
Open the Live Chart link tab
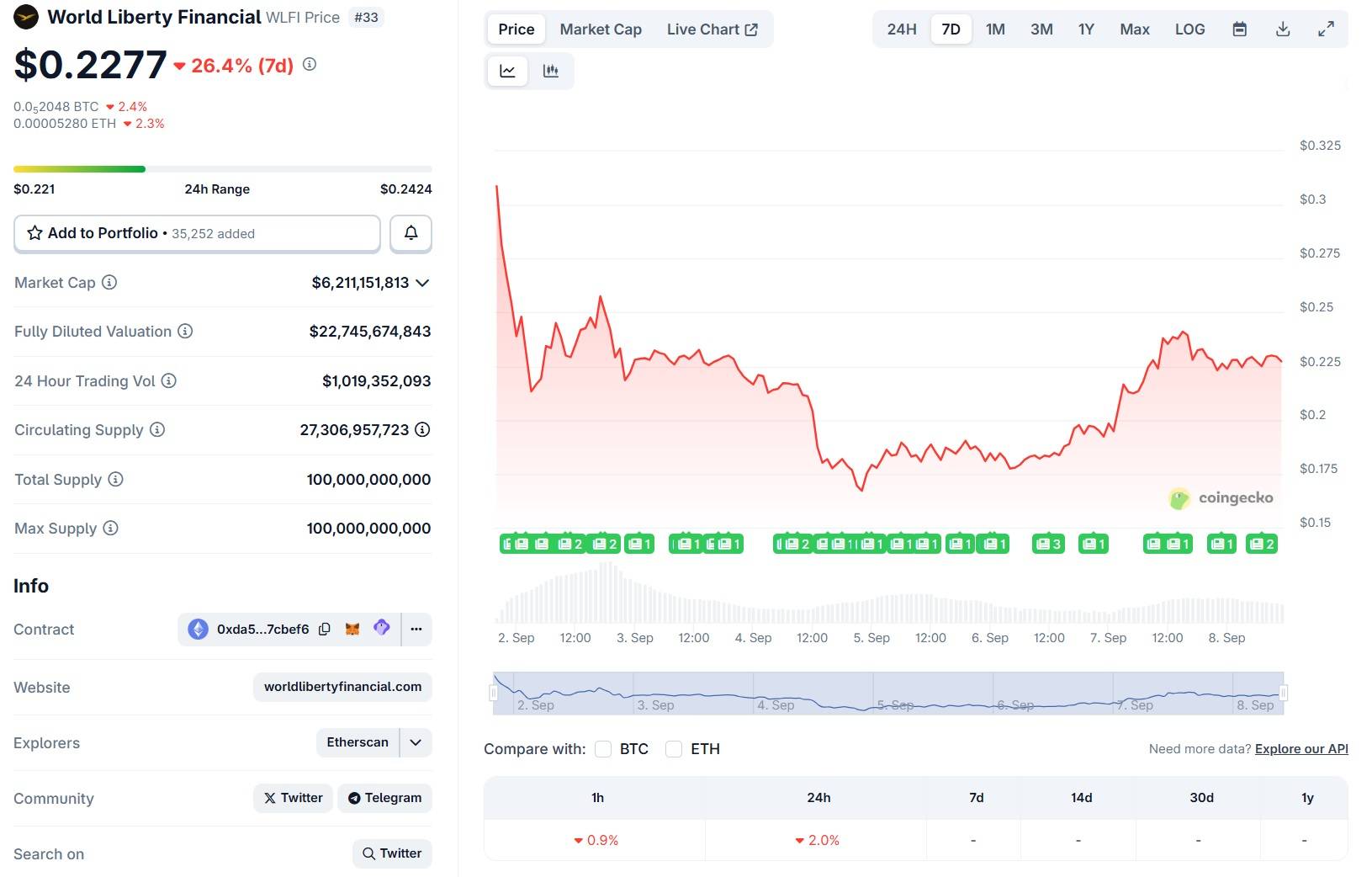pos(712,29)
